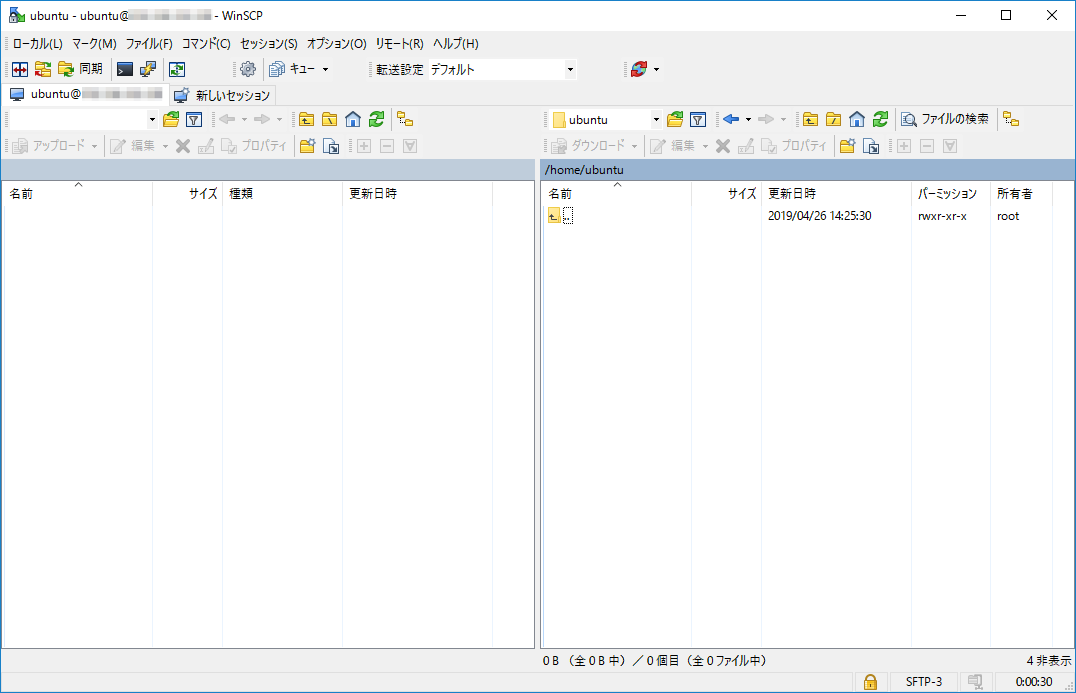Go up one remote directory level icon

[811, 119]
